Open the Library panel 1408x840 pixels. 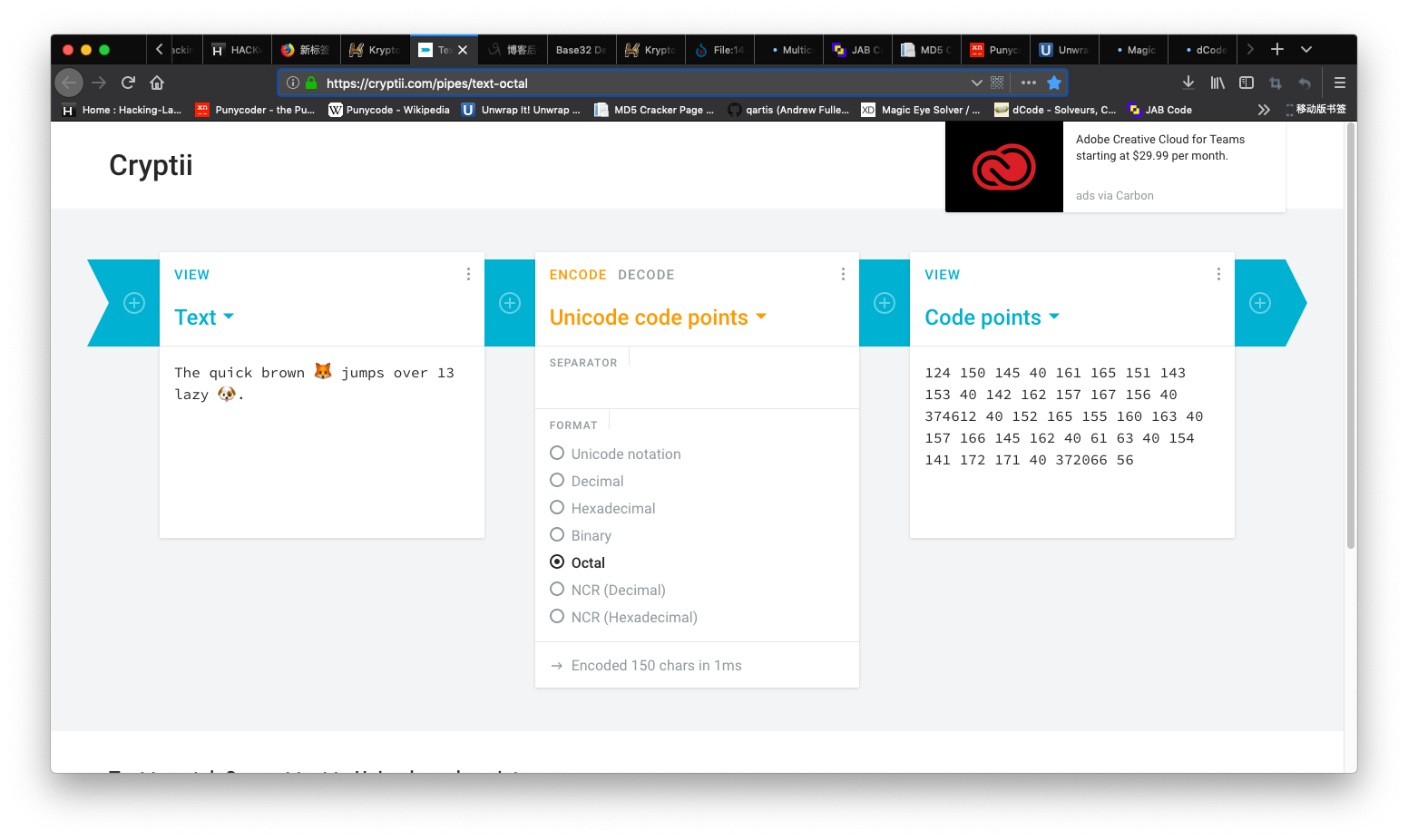click(x=1217, y=83)
